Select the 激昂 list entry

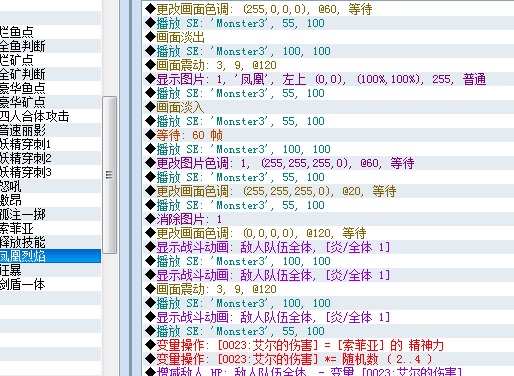tap(50, 200)
